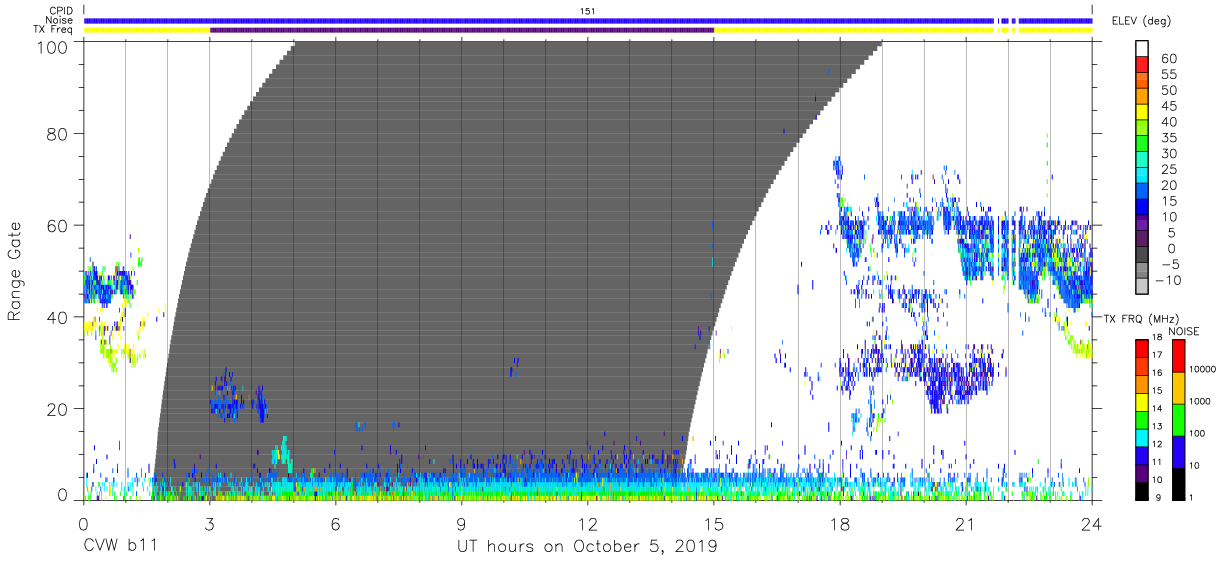
Task: Click ELEV colorbar value 50
Action: (1168, 91)
